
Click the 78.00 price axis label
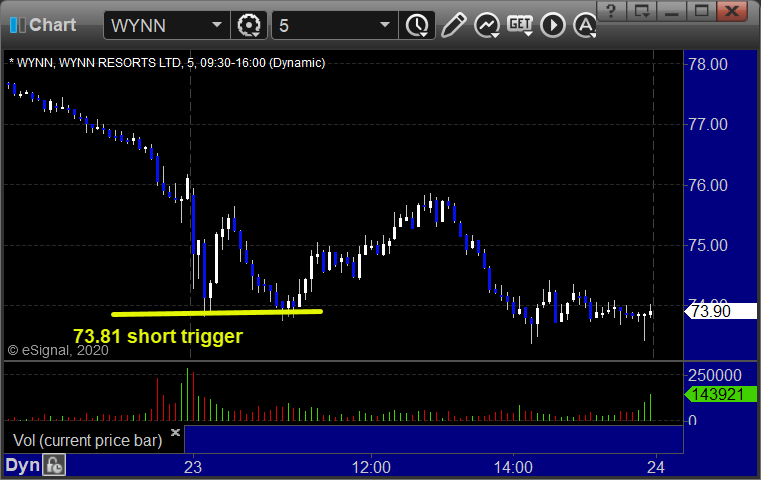point(708,64)
